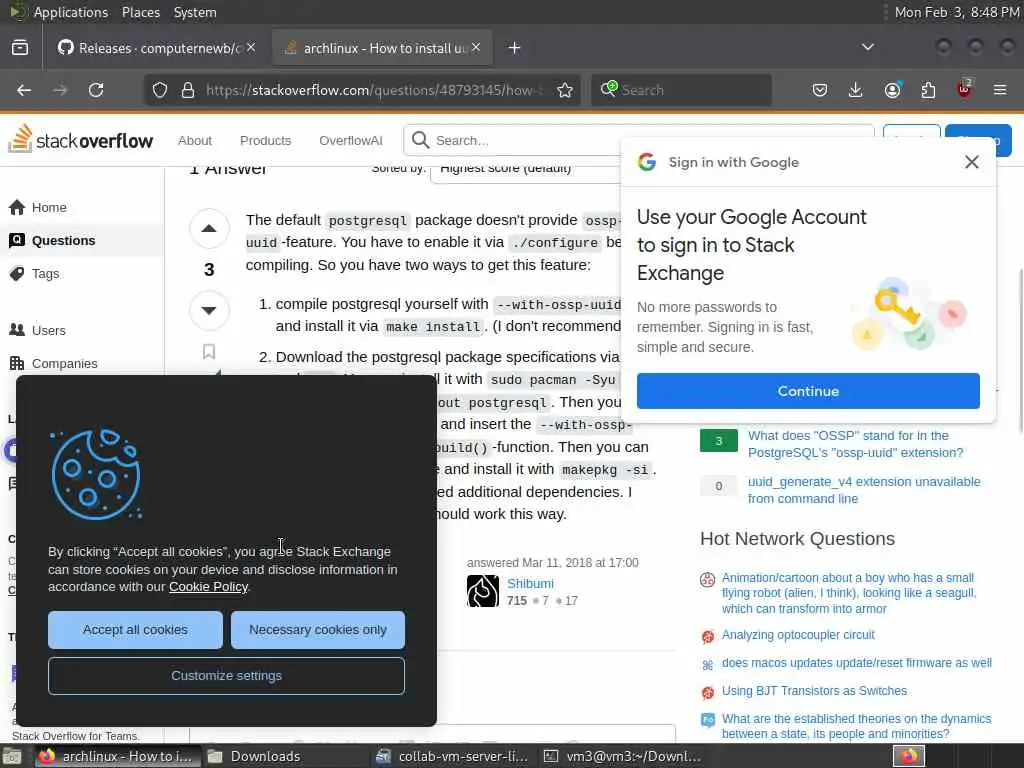The image size is (1024, 768).
Task: Open a new tab with plus button
Action: [x=514, y=48]
